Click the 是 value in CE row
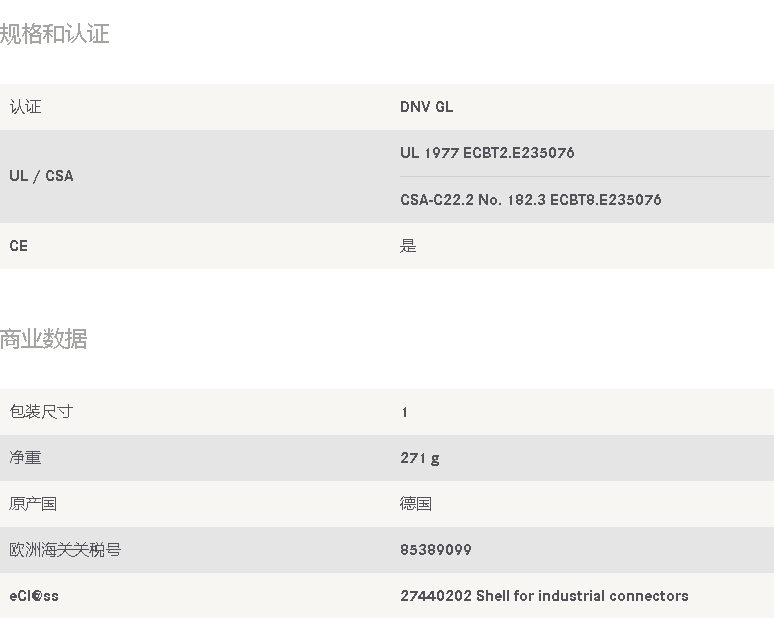 point(408,246)
